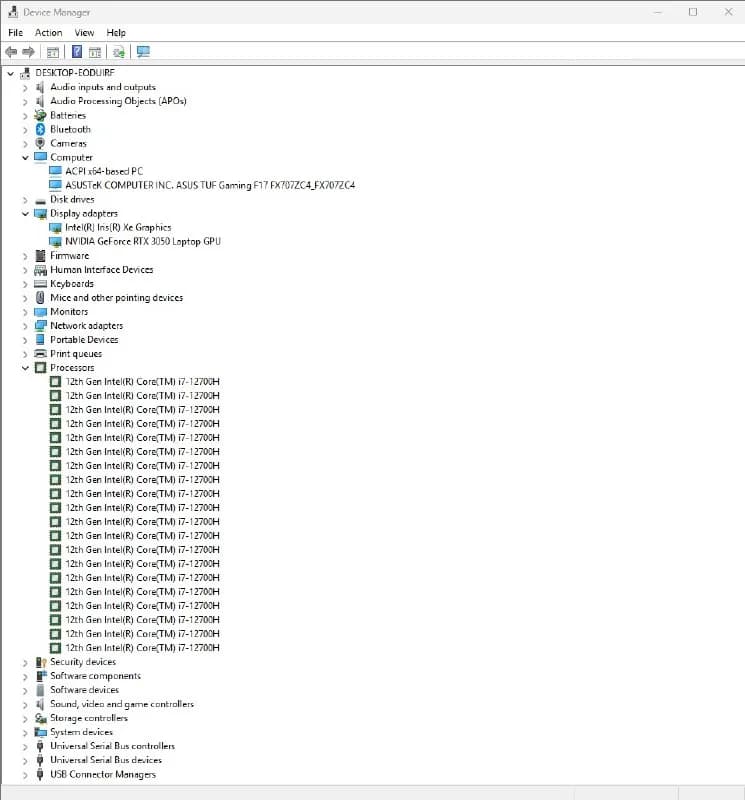Click the Cameras category icon

pos(40,143)
